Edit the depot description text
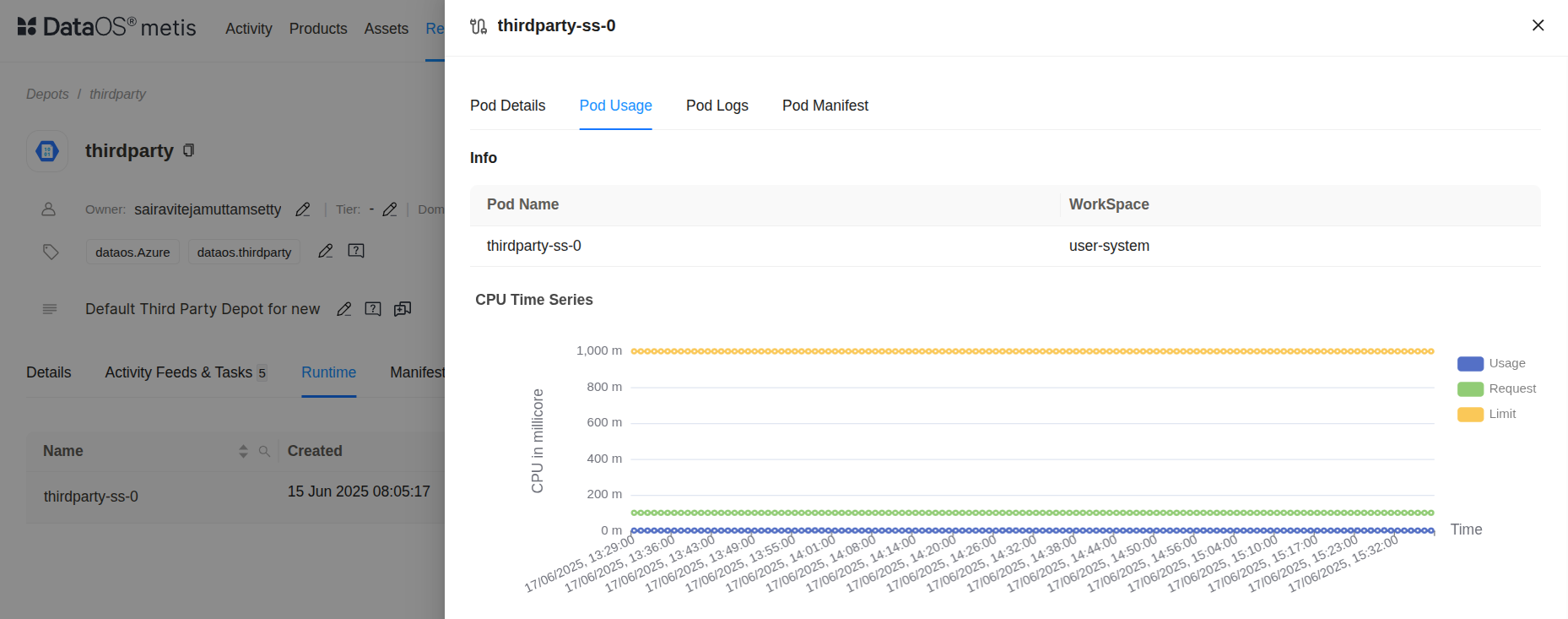Image resolution: width=1568 pixels, height=619 pixels. (344, 309)
